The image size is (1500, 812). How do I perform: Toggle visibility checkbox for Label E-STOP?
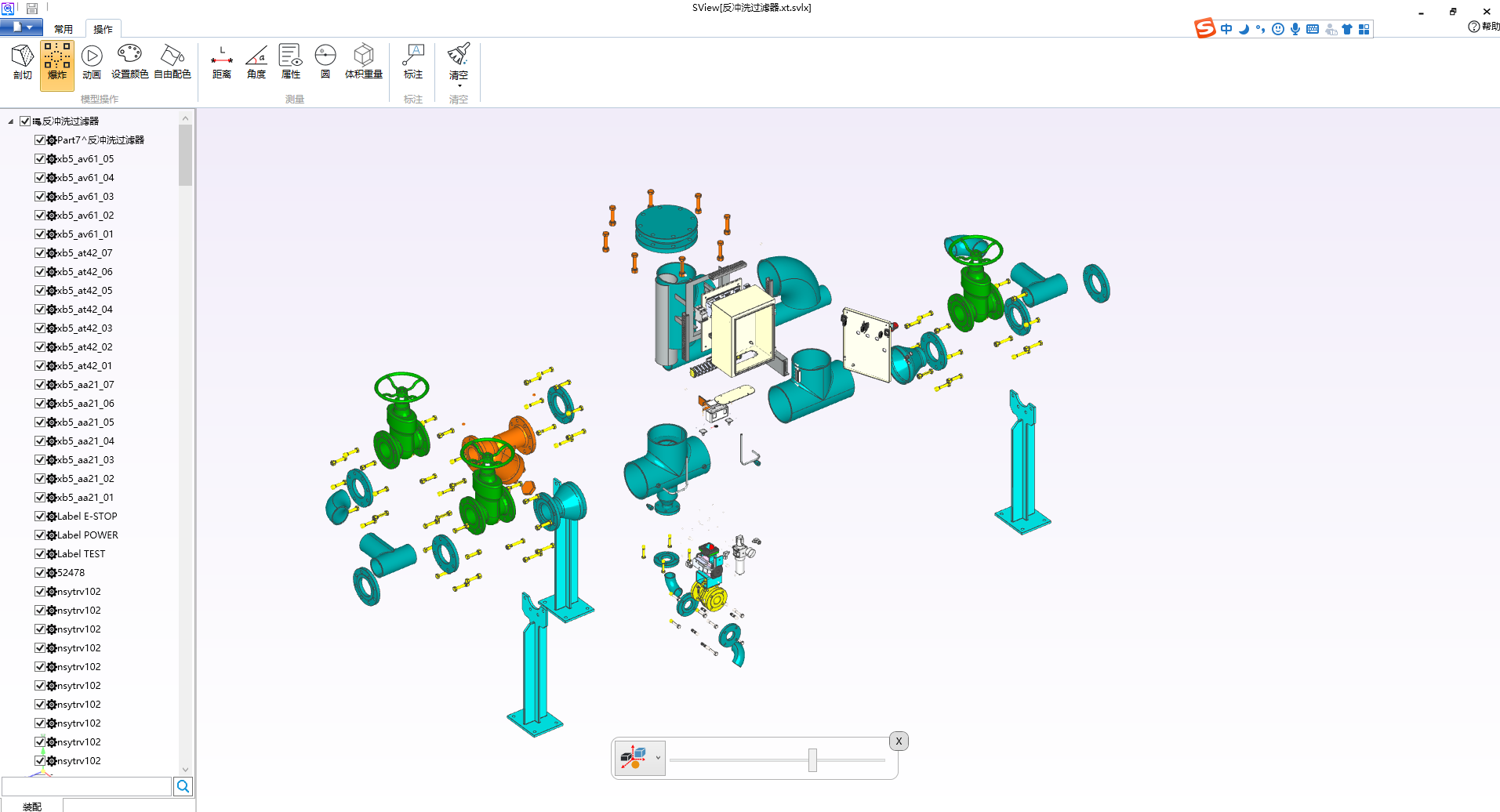tap(40, 517)
